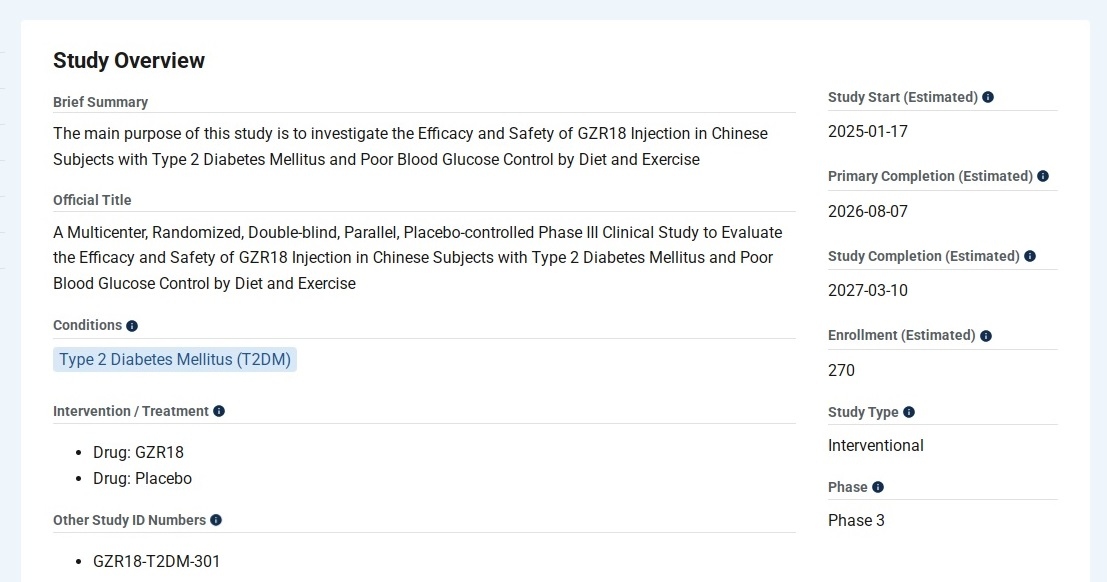Image resolution: width=1107 pixels, height=582 pixels.
Task: Click the GZR18-T2DM-301 study ID
Action: (x=156, y=561)
